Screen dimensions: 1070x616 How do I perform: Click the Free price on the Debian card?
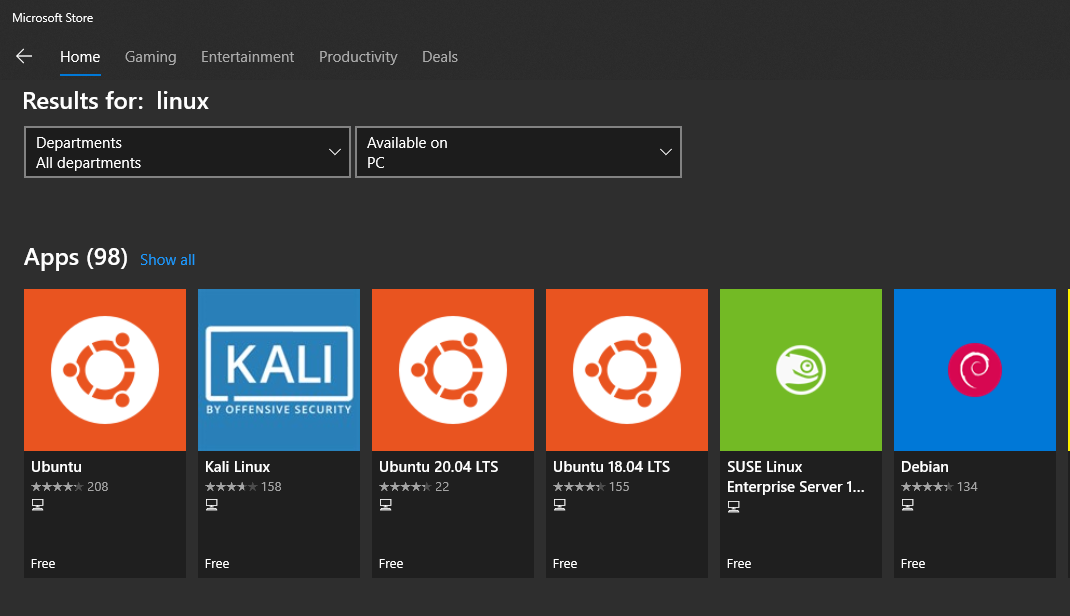[x=913, y=564]
